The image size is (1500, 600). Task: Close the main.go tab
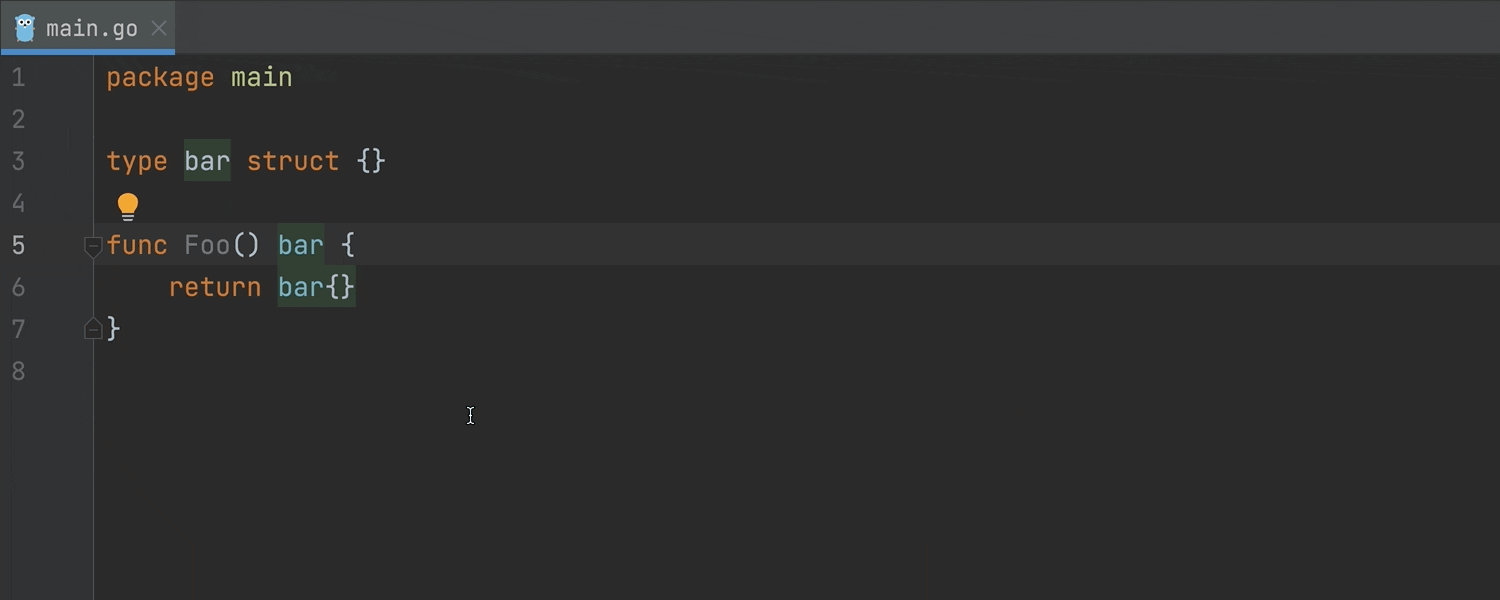point(159,28)
